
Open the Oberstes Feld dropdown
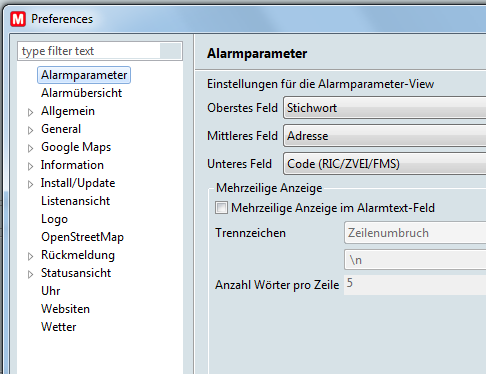(x=385, y=108)
